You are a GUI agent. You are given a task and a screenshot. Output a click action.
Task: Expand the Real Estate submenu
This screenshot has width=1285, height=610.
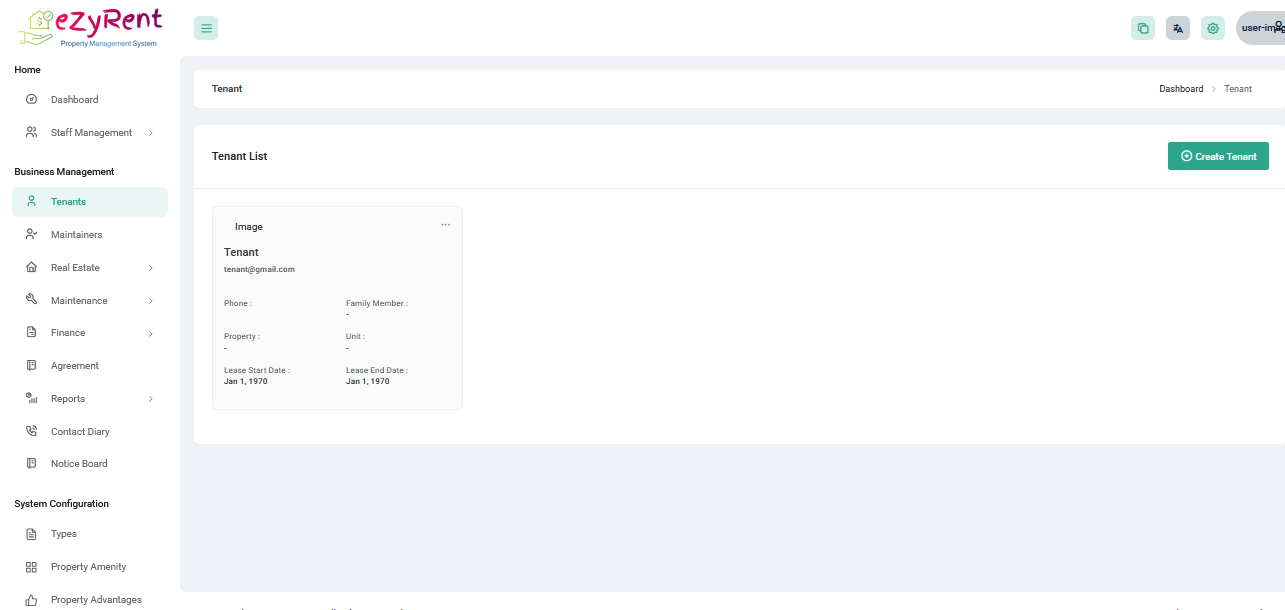pyautogui.click(x=150, y=268)
